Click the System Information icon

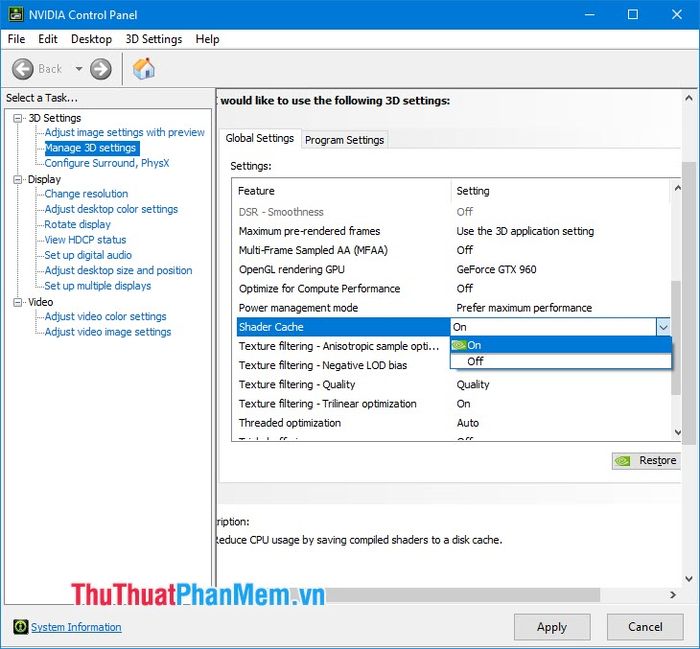coord(20,627)
